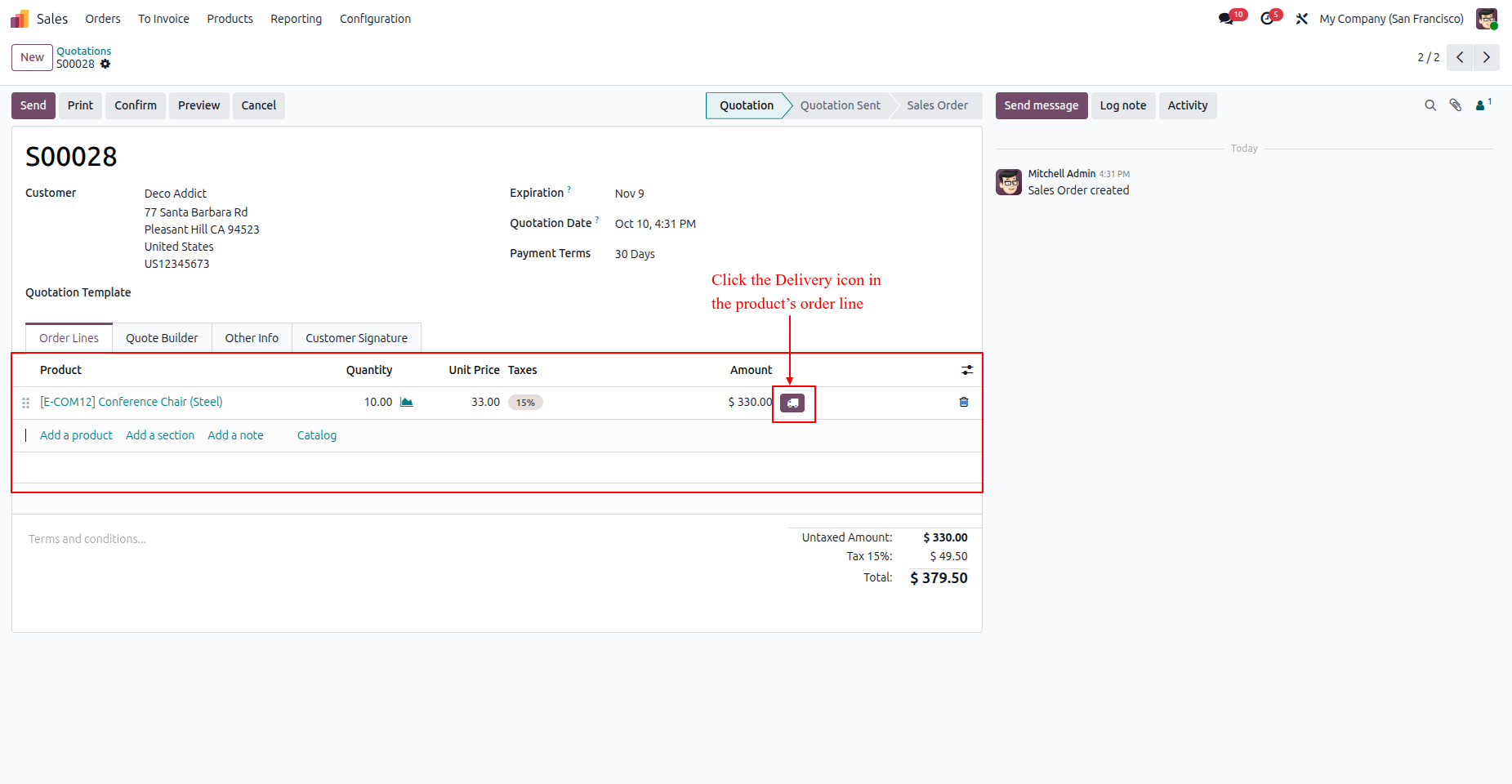The image size is (1512, 784).
Task: Open the My Company (San Francisco) switcher
Action: [1391, 18]
